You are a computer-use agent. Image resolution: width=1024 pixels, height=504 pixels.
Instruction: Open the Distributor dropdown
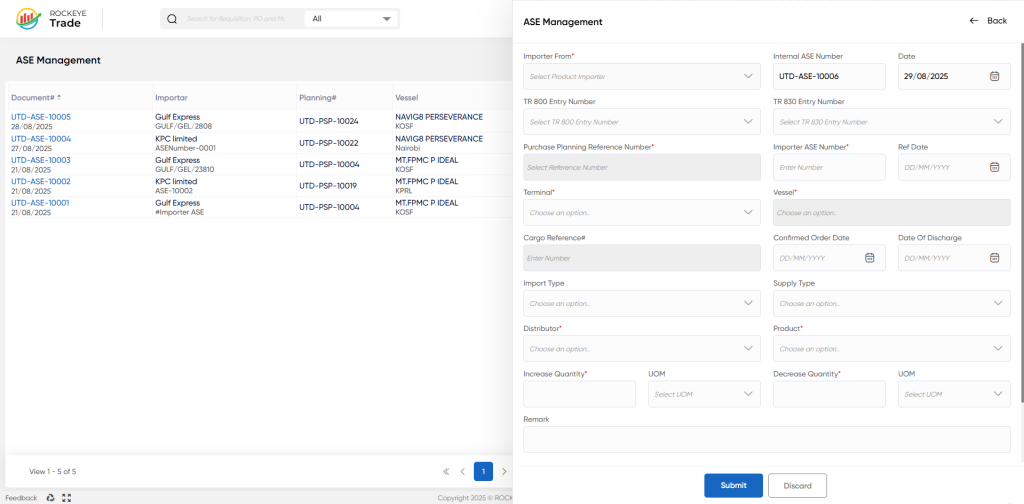(x=642, y=349)
